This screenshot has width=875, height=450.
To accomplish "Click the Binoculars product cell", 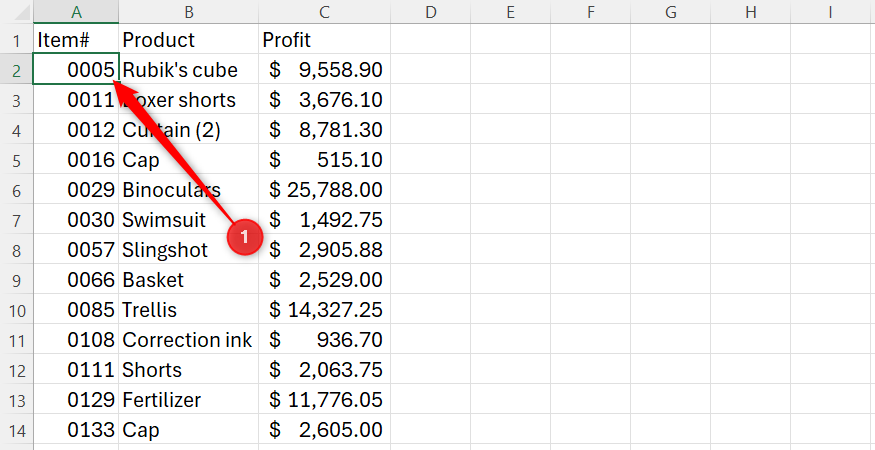I will [x=189, y=190].
